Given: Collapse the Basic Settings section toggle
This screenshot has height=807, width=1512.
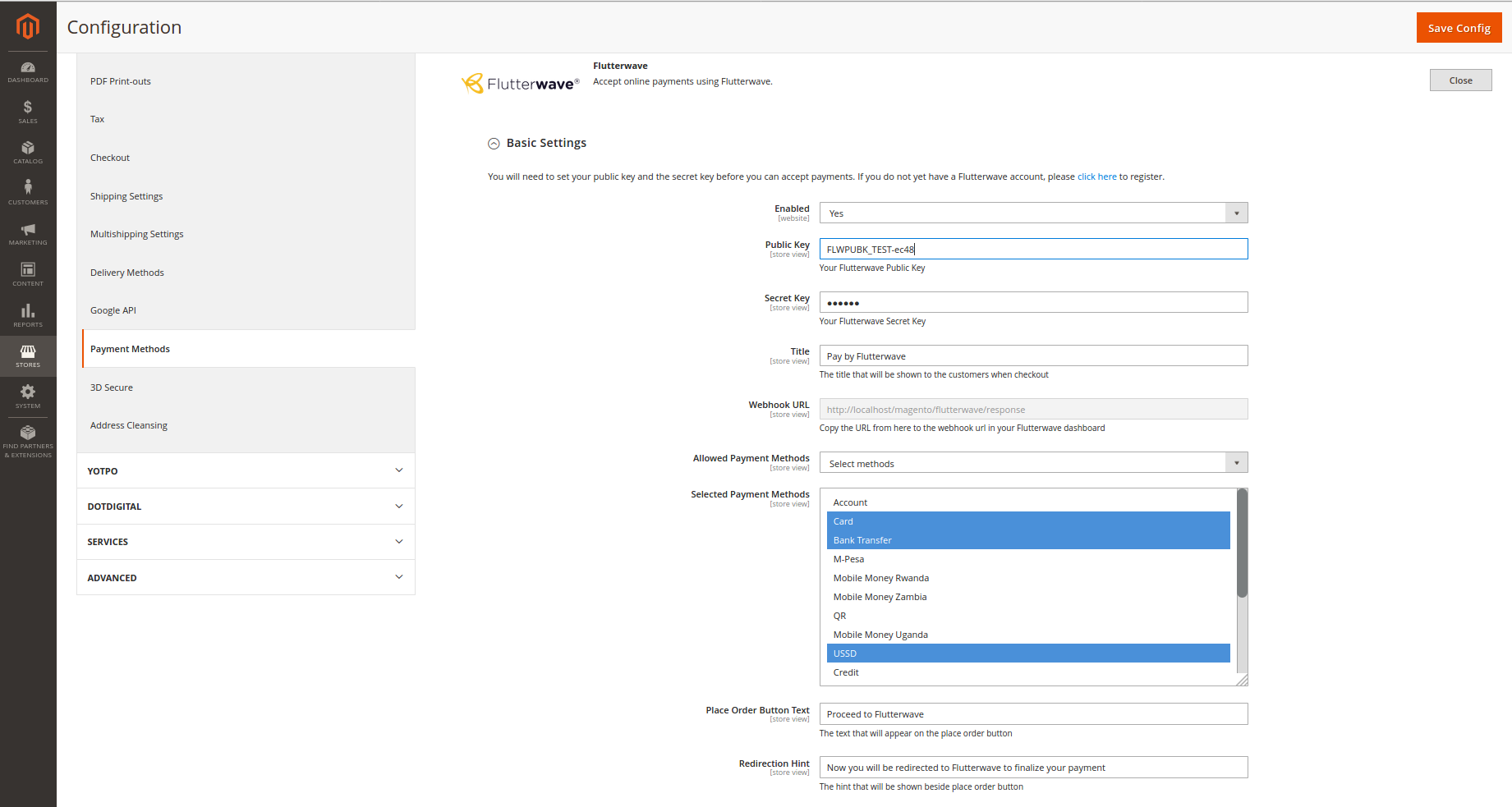Looking at the screenshot, I should pos(494,144).
